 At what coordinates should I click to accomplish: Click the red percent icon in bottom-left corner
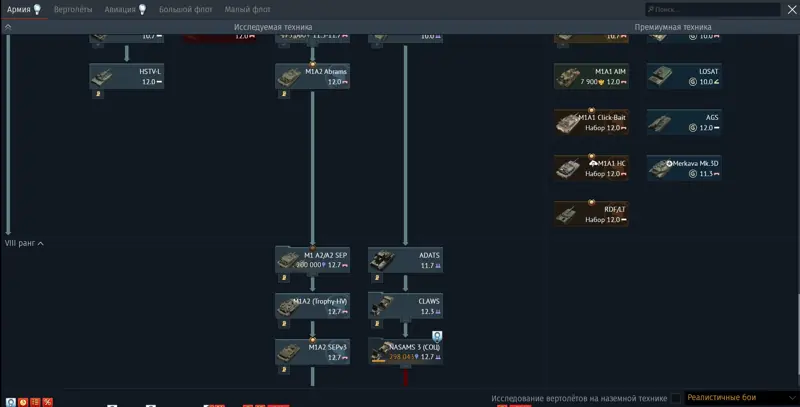pos(47,402)
